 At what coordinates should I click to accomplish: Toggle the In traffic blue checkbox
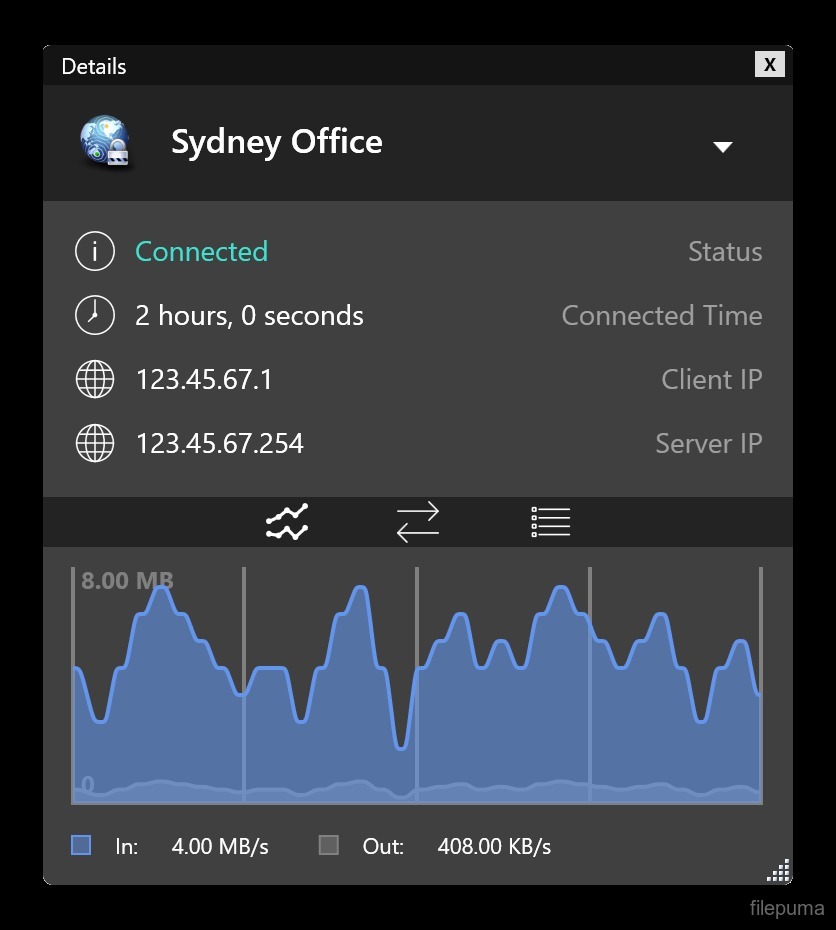[x=81, y=845]
